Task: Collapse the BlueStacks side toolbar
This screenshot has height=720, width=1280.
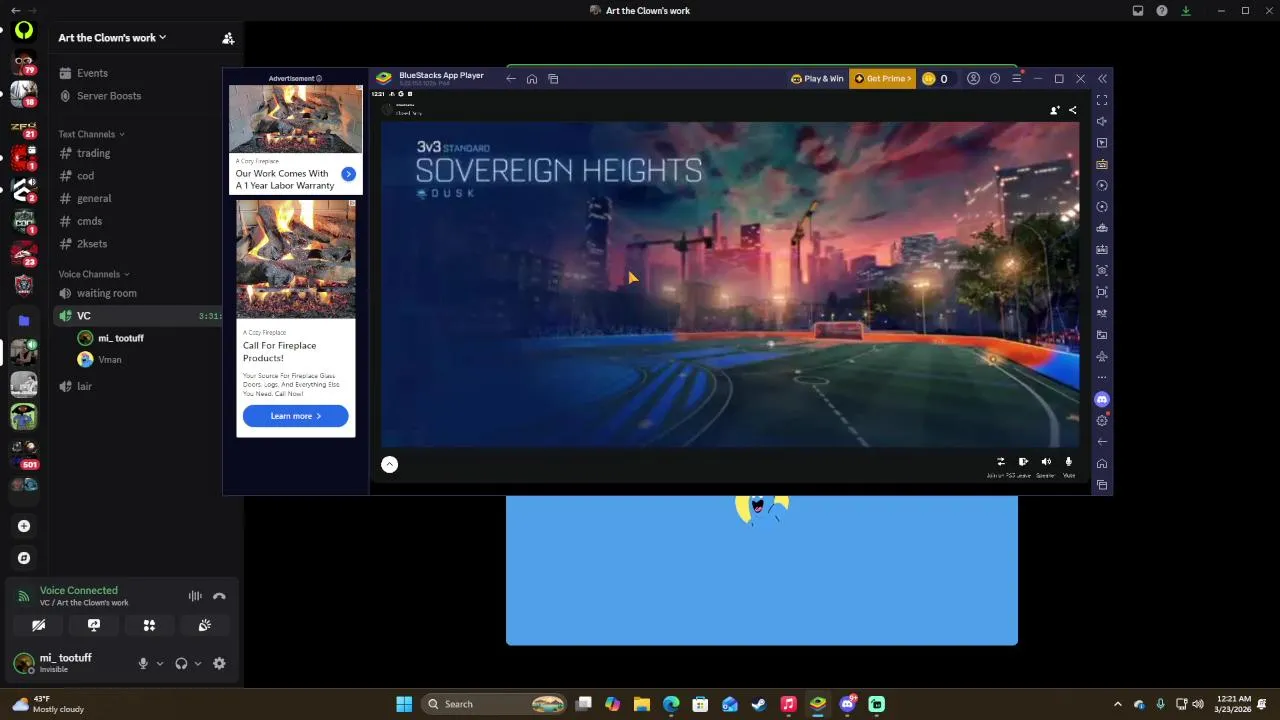Action: 1102,79
